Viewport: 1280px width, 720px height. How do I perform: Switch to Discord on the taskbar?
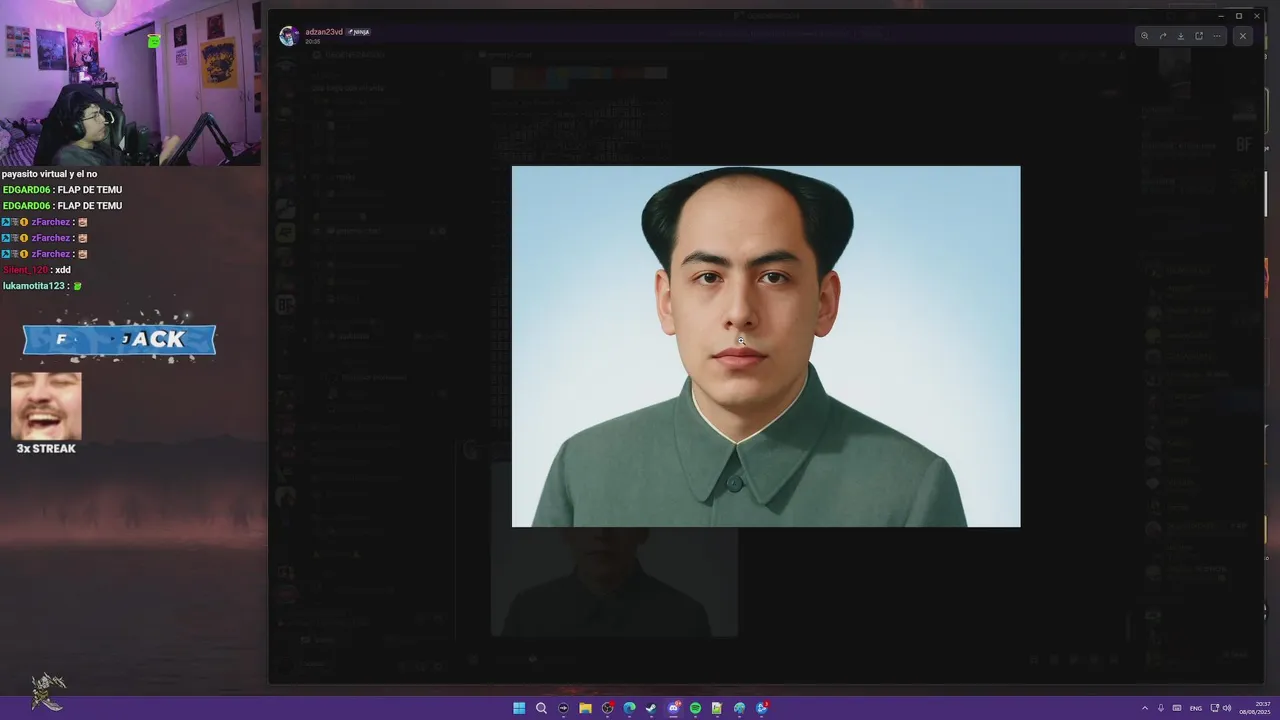tap(673, 708)
